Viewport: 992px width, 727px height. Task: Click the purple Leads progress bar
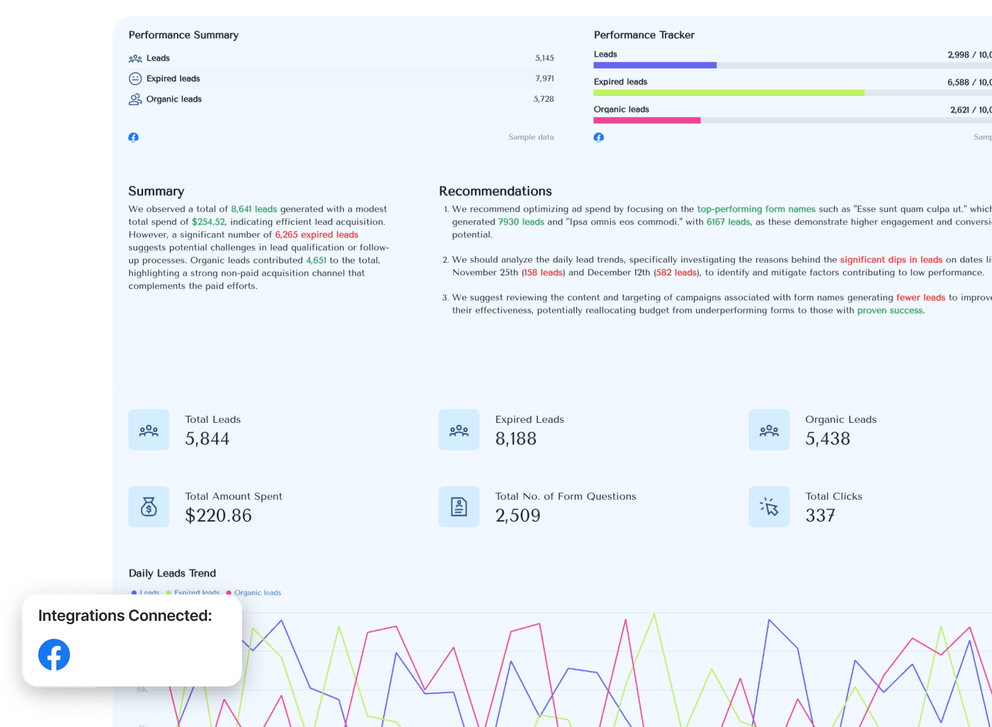click(655, 64)
